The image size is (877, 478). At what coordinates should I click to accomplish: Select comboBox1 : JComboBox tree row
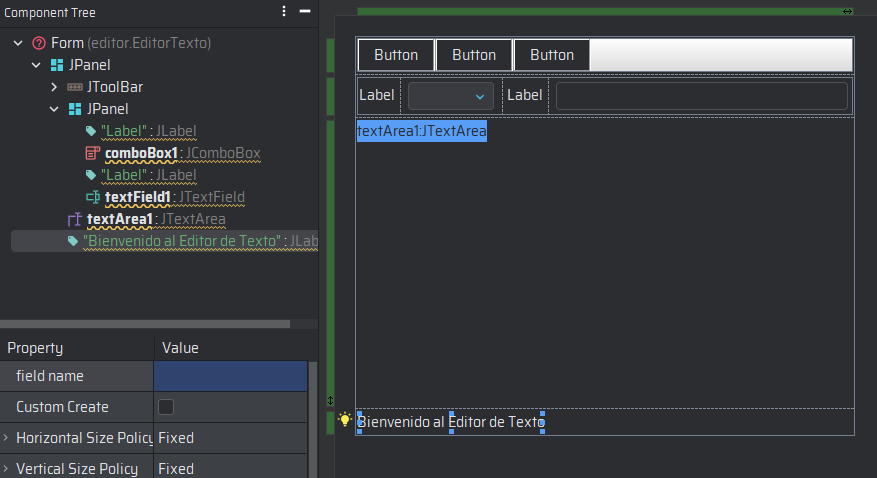(182, 153)
